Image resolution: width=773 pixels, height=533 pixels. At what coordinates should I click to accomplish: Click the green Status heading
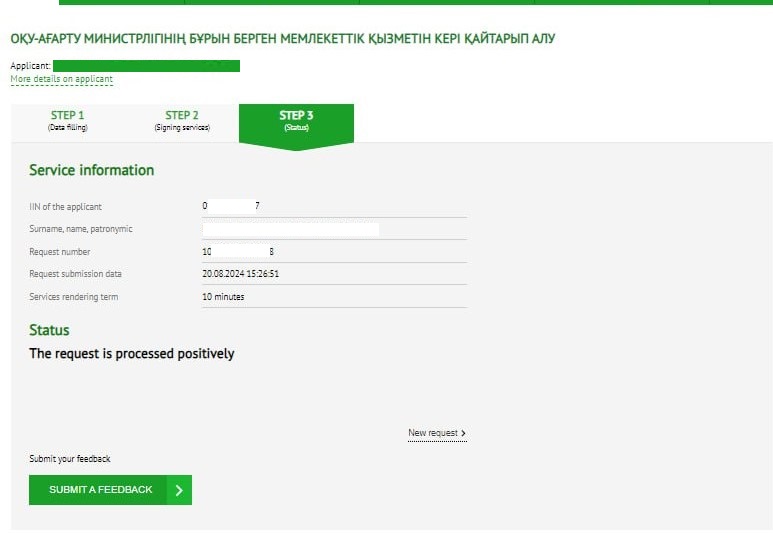[49, 330]
